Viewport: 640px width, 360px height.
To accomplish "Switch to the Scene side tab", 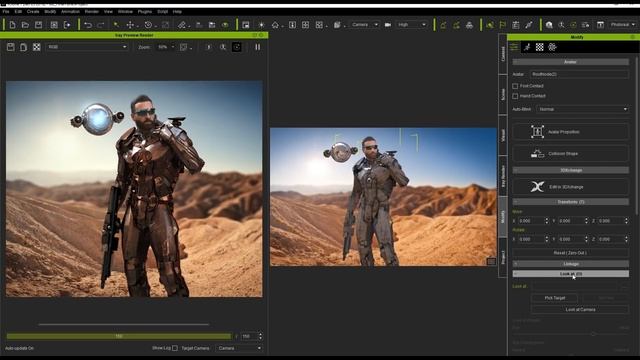I will point(503,95).
